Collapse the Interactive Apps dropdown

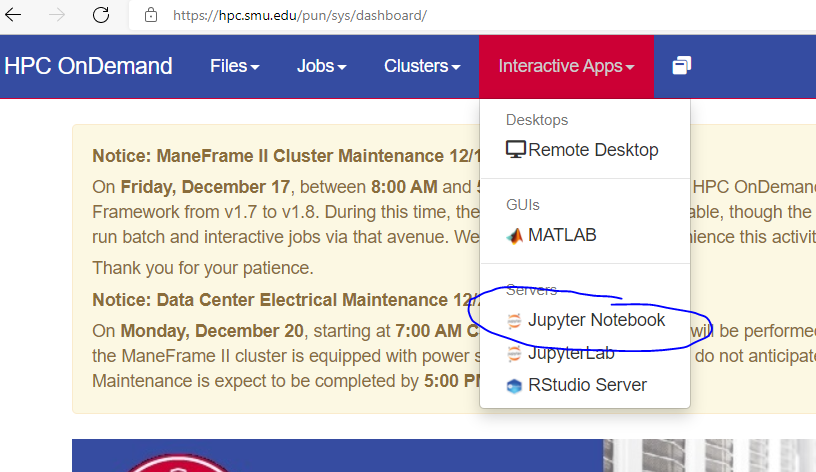[566, 66]
